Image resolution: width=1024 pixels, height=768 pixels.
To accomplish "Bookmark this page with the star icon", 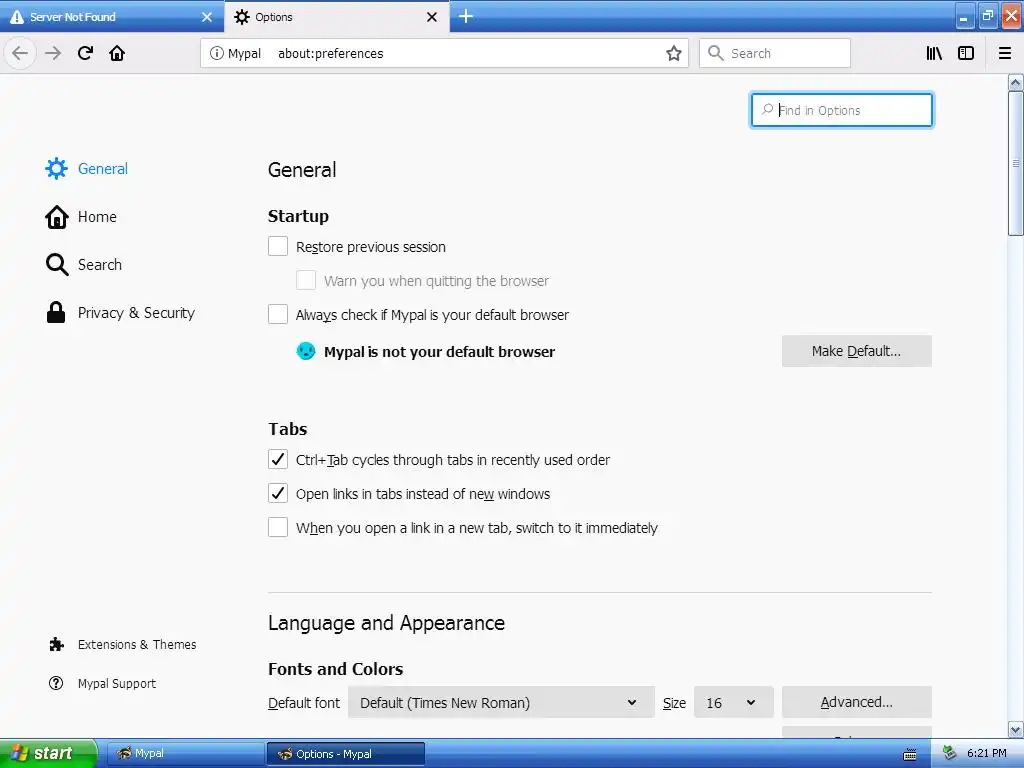I will 673,53.
